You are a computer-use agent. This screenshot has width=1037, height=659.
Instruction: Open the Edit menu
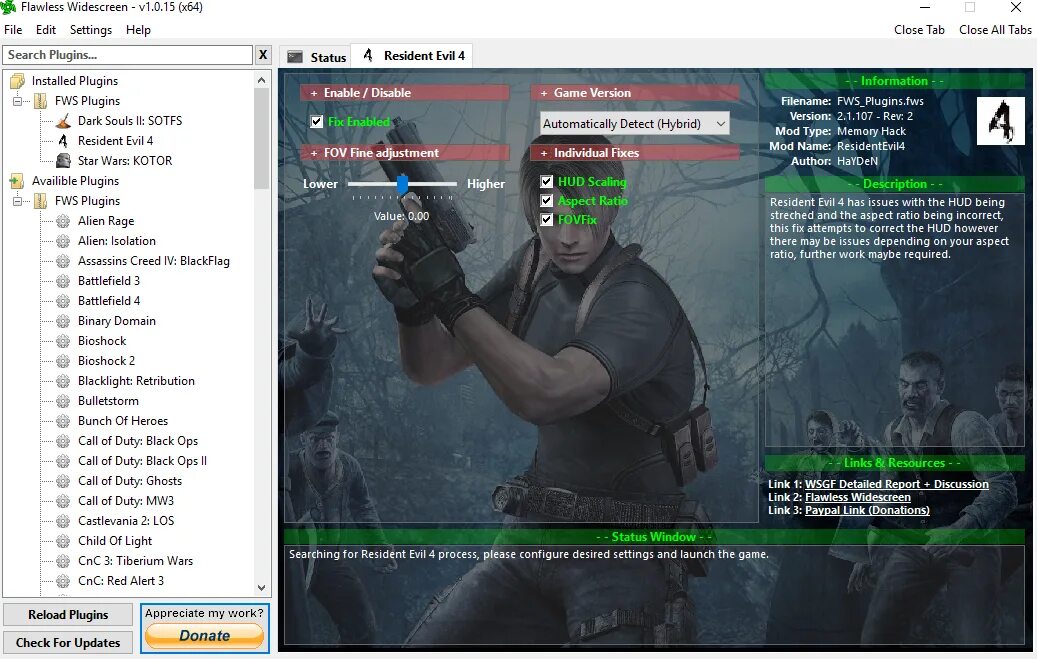[46, 30]
